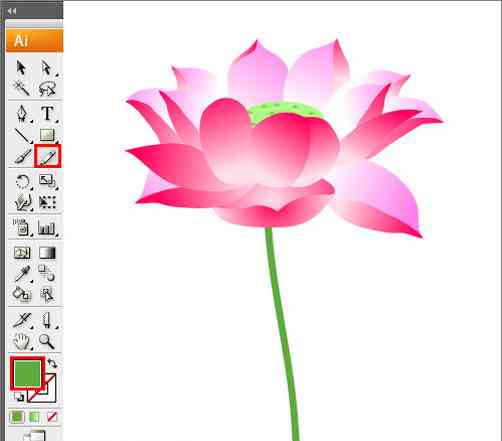Image resolution: width=502 pixels, height=441 pixels.
Task: Choose the Magic Wand tool
Action: (21, 88)
